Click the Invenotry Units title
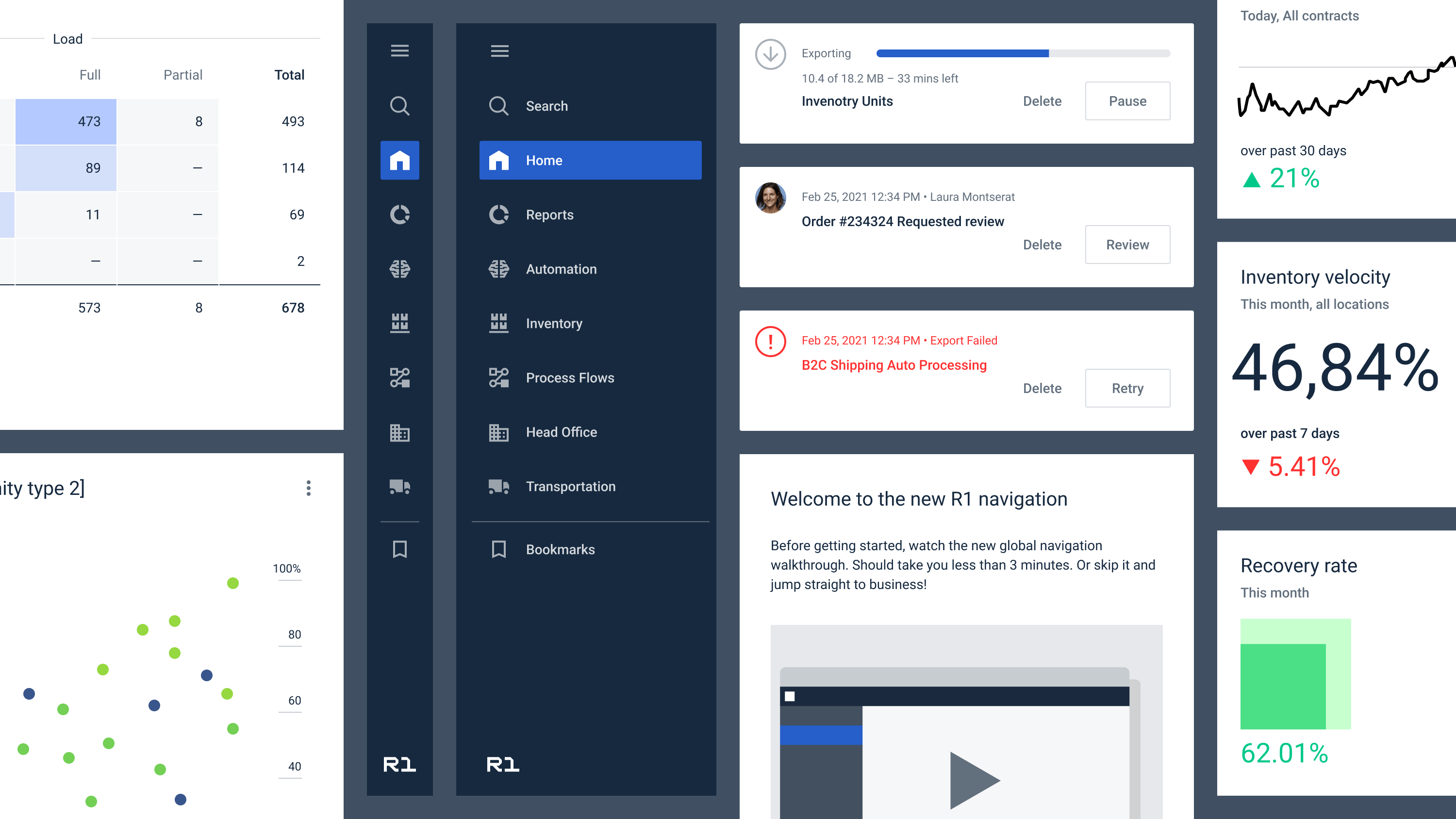The image size is (1456, 819). click(x=847, y=101)
